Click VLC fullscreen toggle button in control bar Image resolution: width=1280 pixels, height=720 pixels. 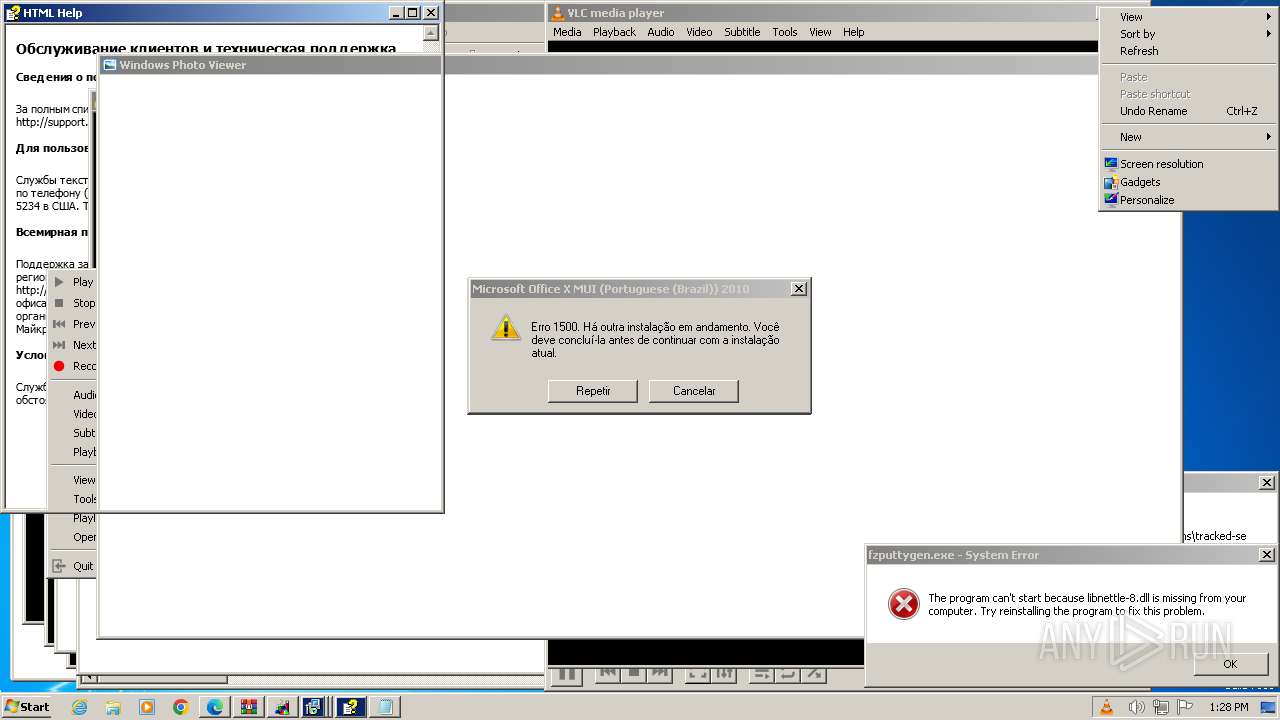pyautogui.click(x=698, y=674)
